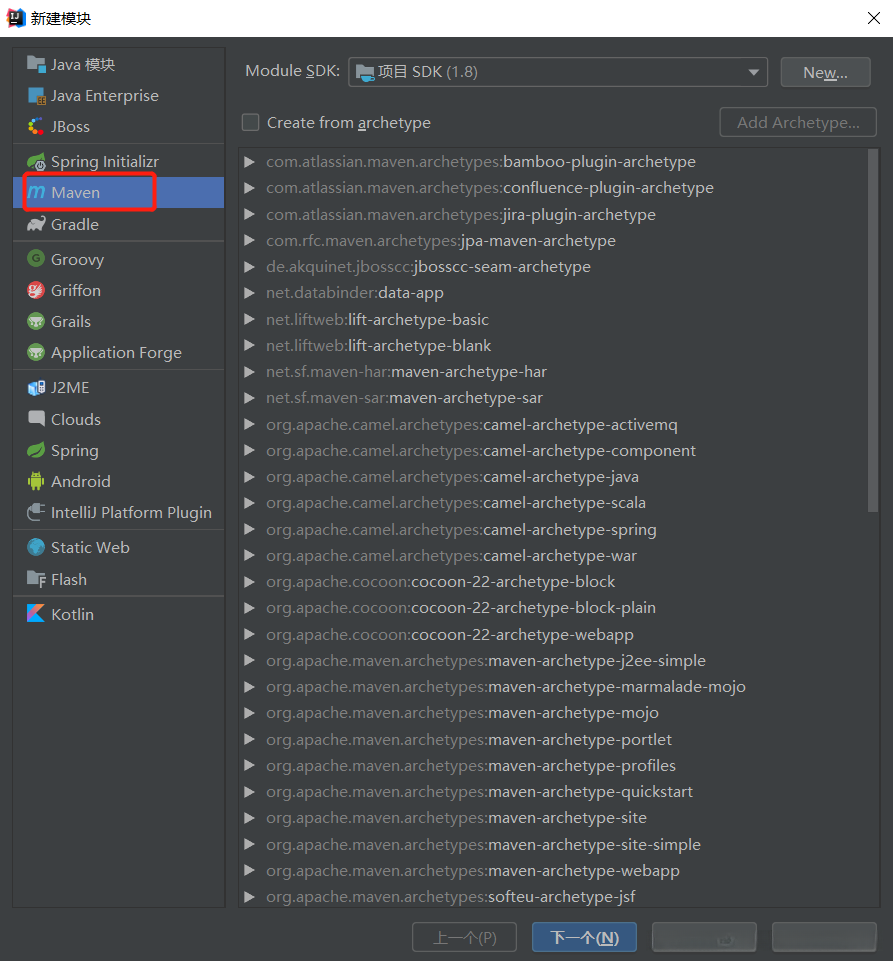Click the archetype list vertical scrollbar
Image resolution: width=893 pixels, height=961 pixels.
pos(873,330)
